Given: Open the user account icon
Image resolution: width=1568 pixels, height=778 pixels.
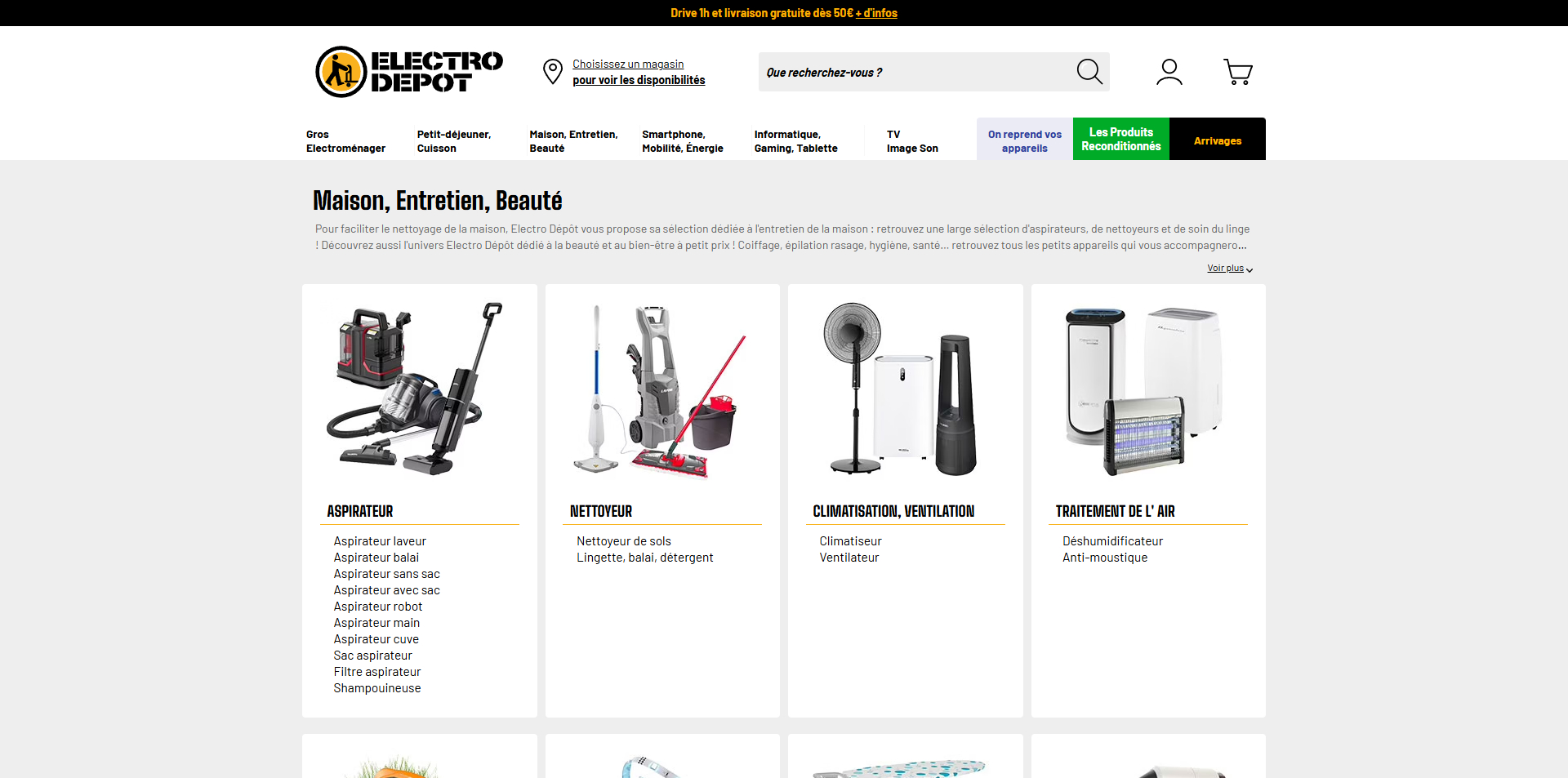Looking at the screenshot, I should [1169, 72].
